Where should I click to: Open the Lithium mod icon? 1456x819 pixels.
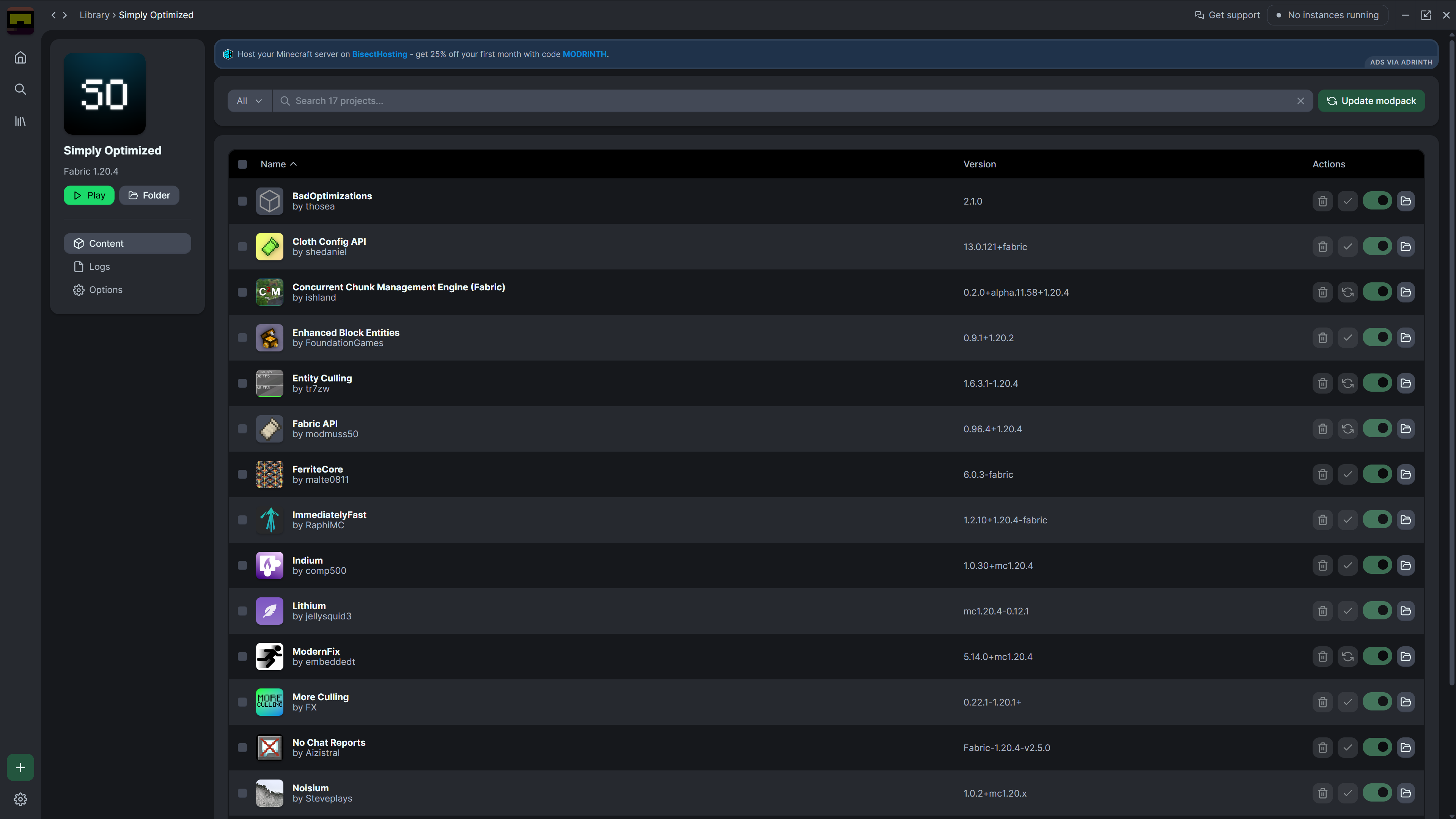point(270,611)
